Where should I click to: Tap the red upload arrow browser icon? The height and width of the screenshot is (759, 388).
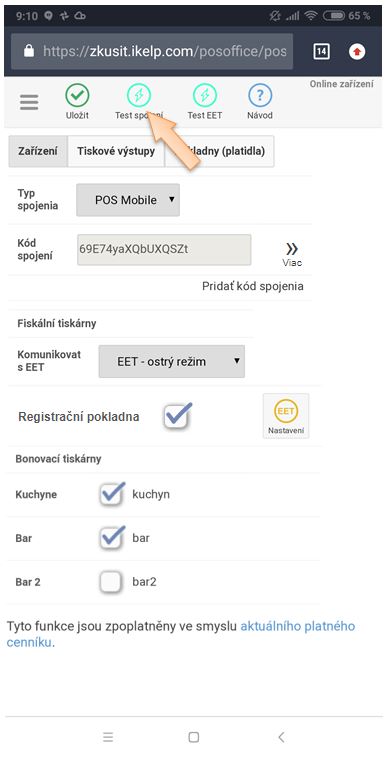[x=357, y=51]
